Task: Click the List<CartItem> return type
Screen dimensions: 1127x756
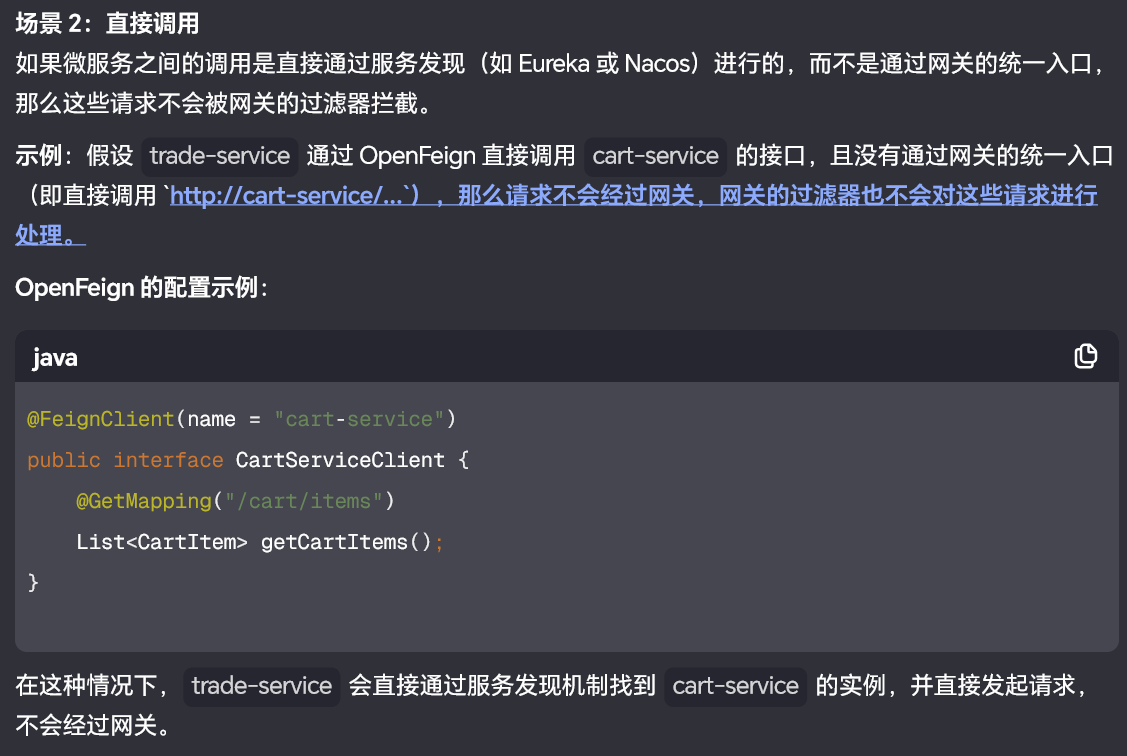Action: [162, 542]
